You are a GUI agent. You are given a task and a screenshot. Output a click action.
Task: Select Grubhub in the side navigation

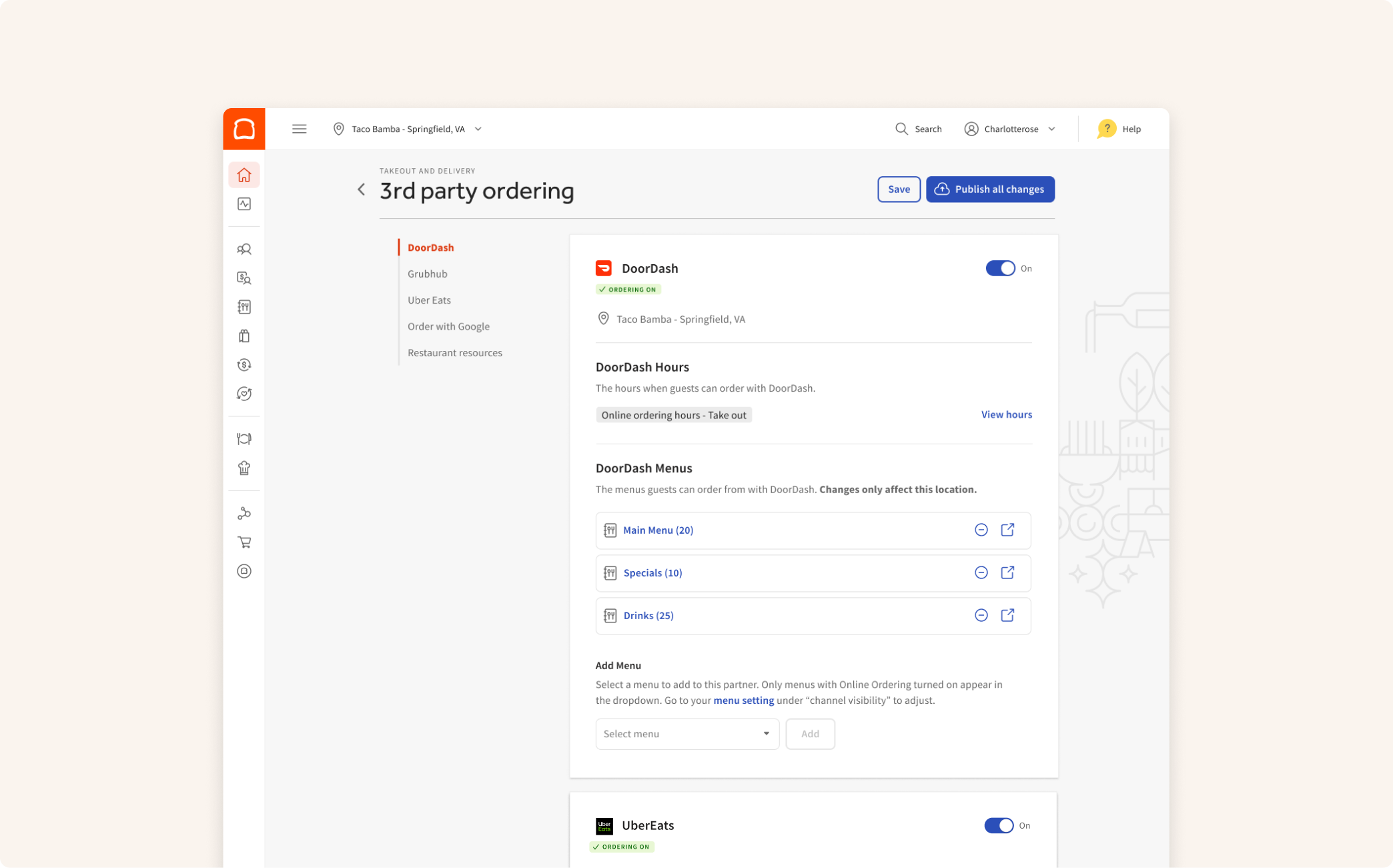point(428,274)
